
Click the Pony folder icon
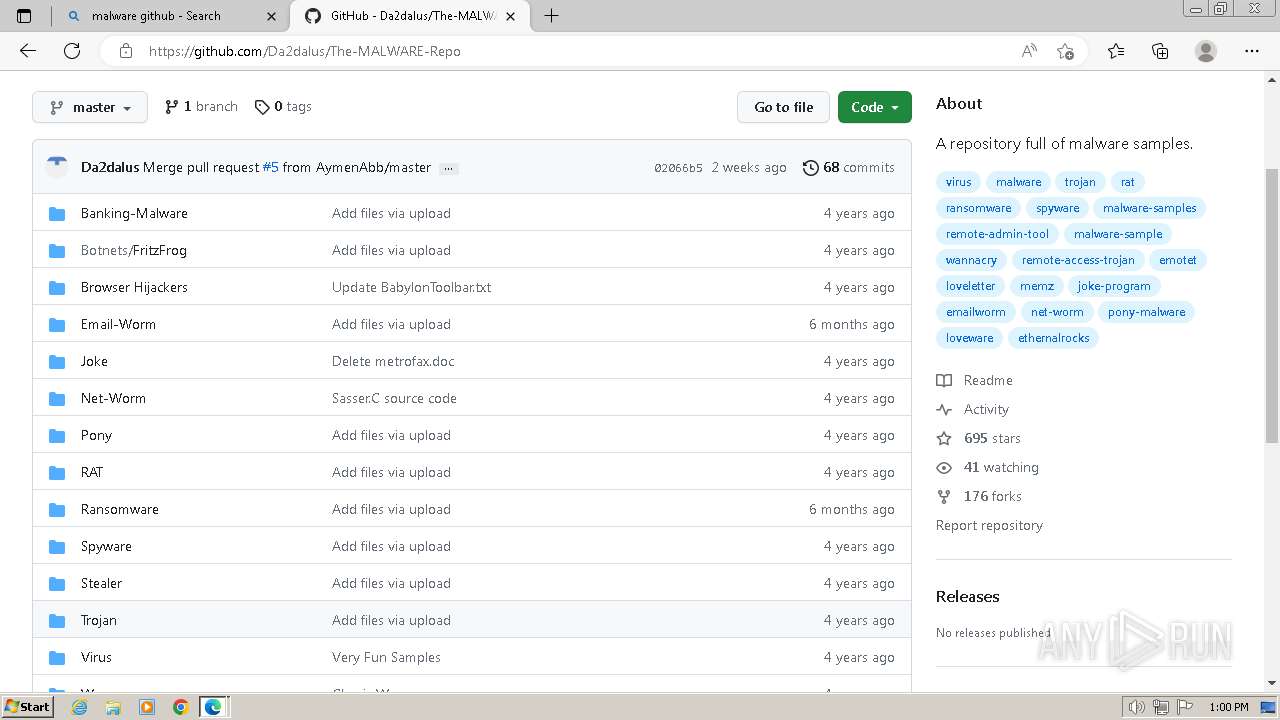[57, 435]
